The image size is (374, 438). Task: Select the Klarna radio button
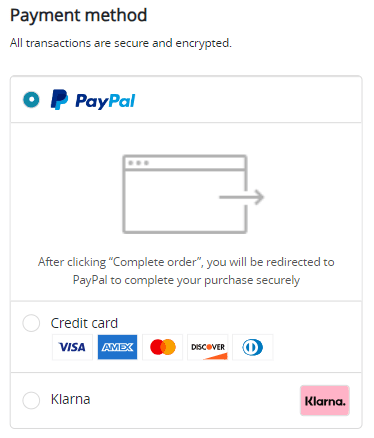pyautogui.click(x=31, y=400)
